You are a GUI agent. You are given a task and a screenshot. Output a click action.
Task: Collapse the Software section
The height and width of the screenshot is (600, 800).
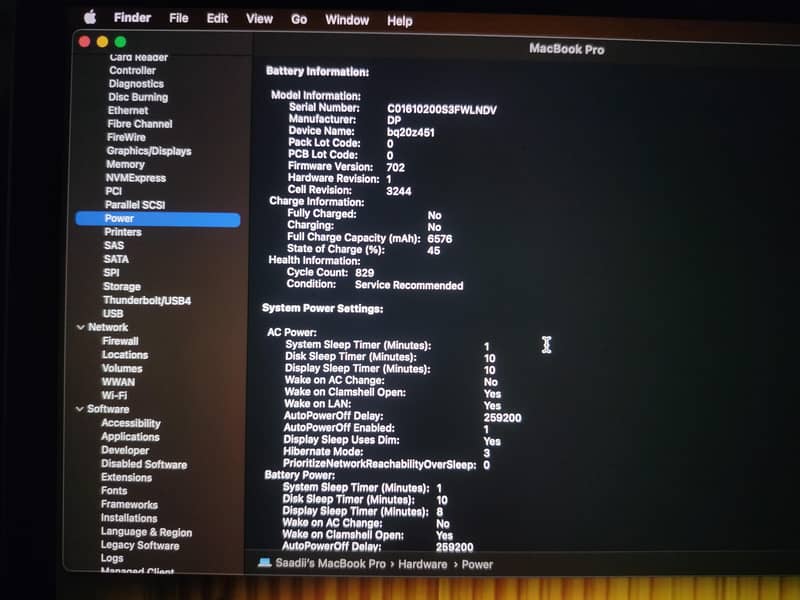coord(80,409)
